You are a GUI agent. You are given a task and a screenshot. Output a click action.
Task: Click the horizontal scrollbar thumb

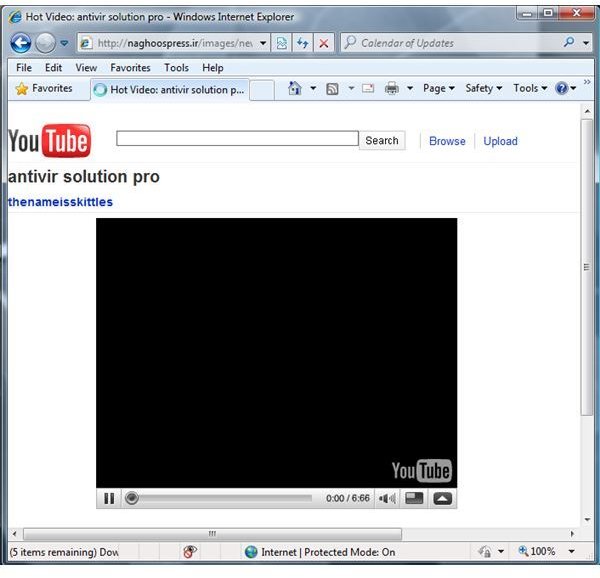pos(212,534)
